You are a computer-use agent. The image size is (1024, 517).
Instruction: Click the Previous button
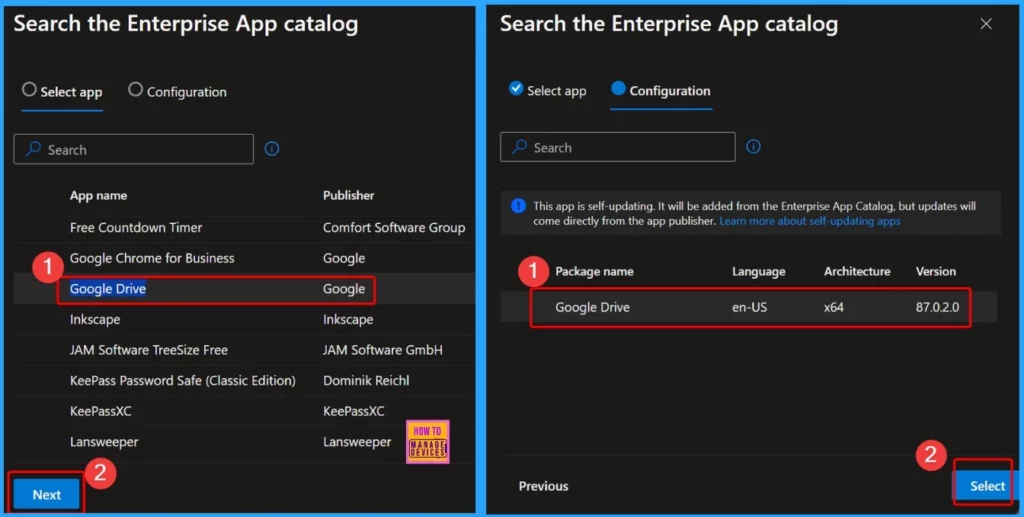pos(543,486)
